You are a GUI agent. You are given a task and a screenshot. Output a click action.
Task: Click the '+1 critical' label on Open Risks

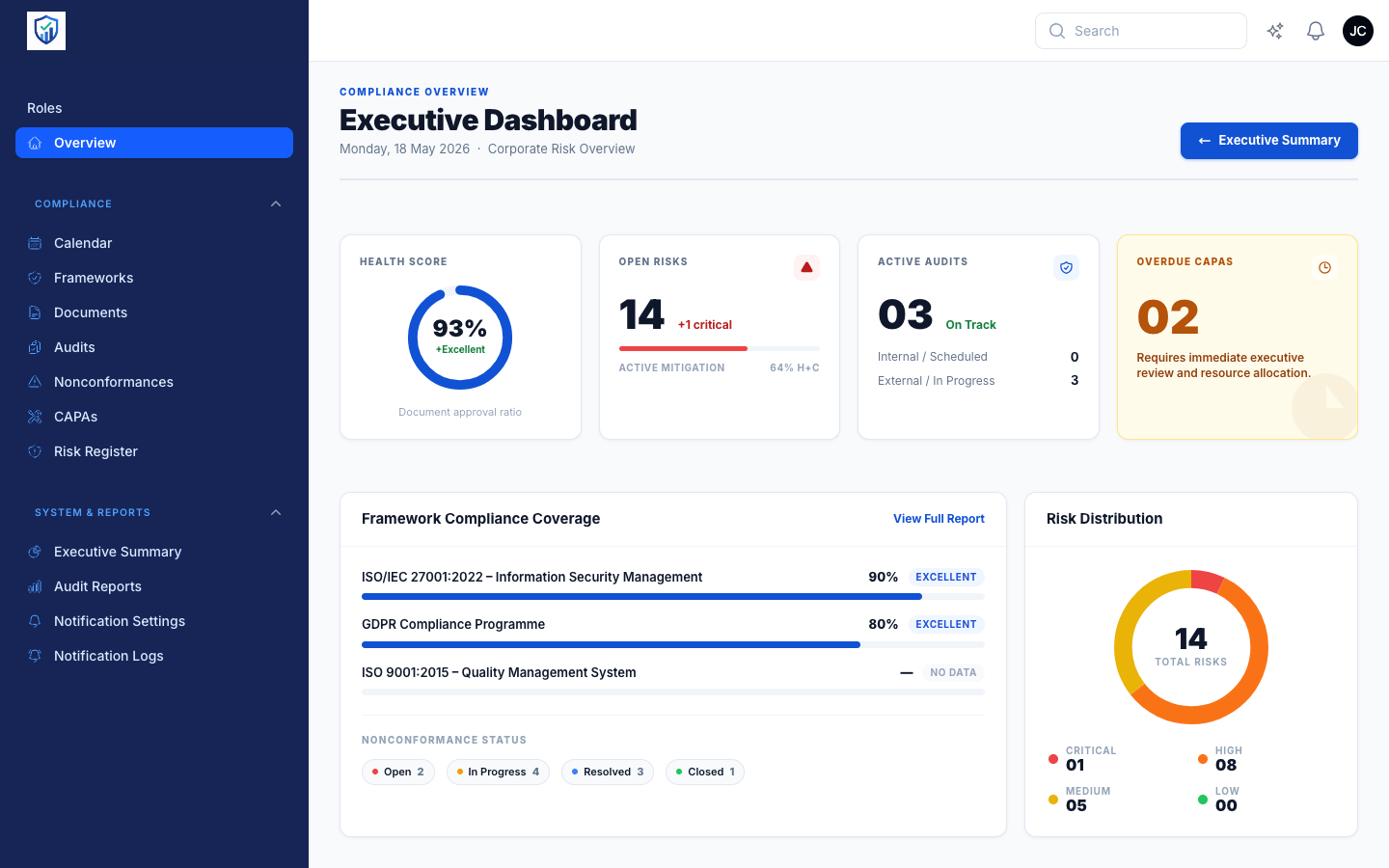705,325
